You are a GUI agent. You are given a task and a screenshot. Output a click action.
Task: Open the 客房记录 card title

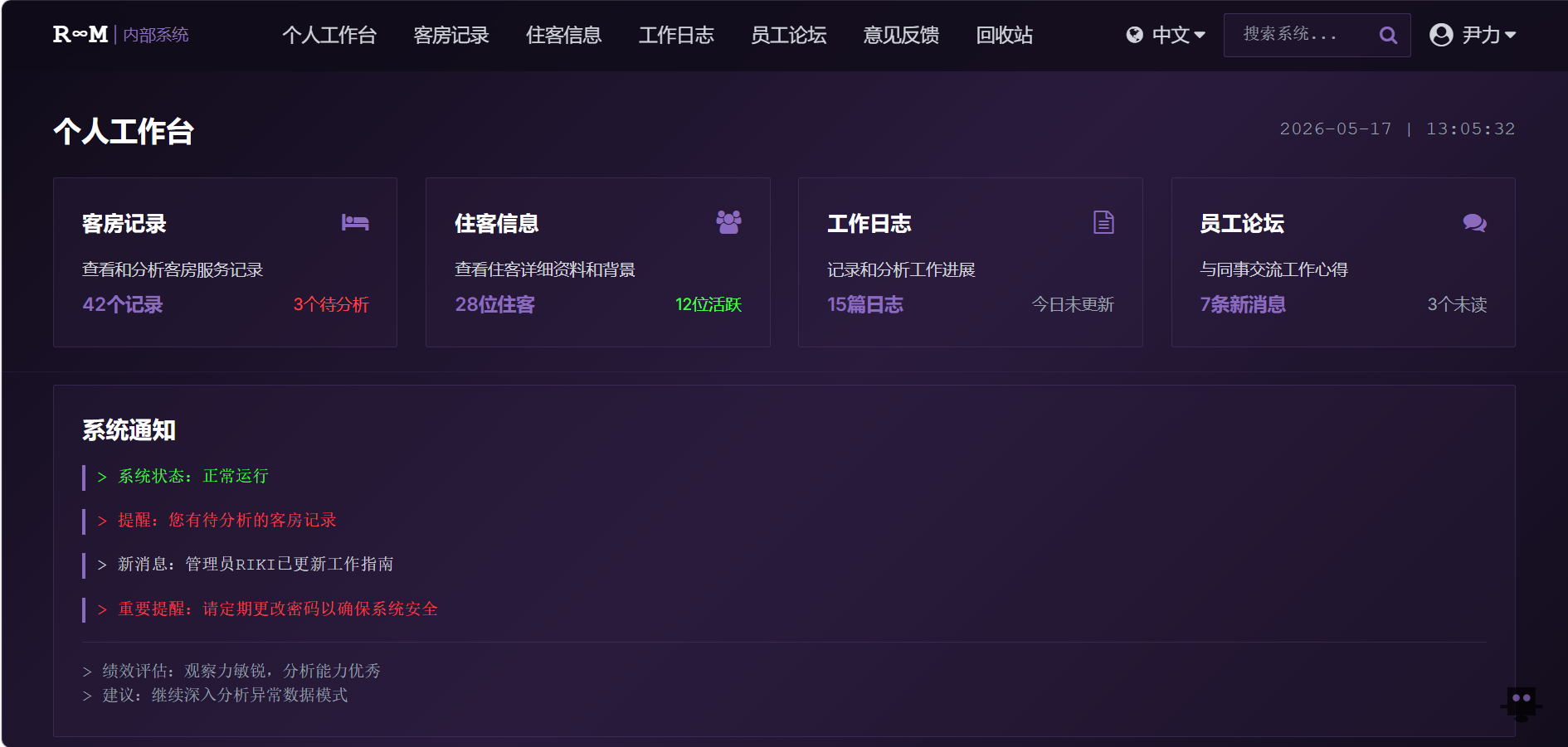124,224
